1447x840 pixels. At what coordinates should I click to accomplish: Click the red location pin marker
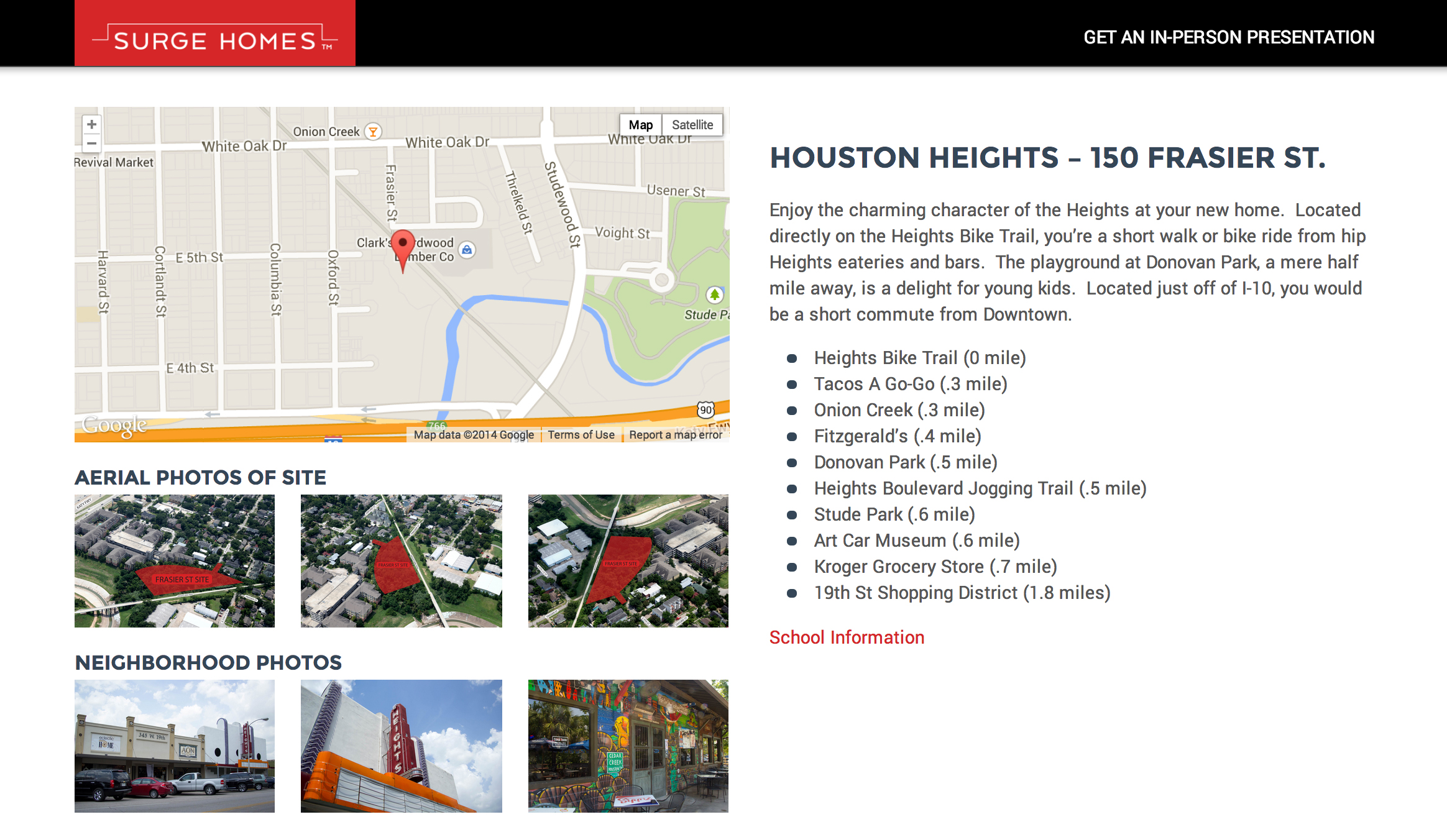403,247
